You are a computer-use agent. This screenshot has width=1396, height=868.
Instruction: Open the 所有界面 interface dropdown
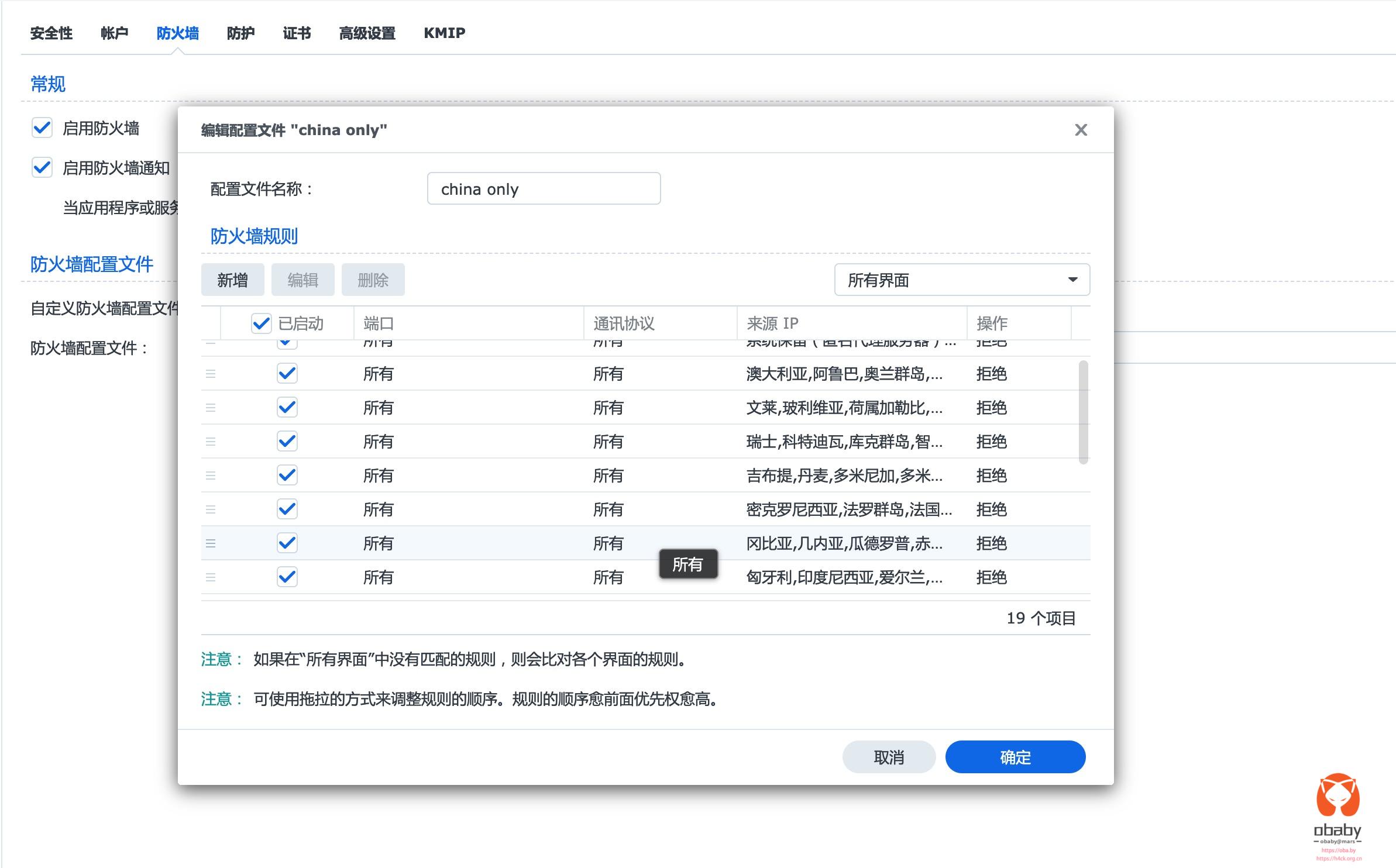pyautogui.click(x=961, y=280)
